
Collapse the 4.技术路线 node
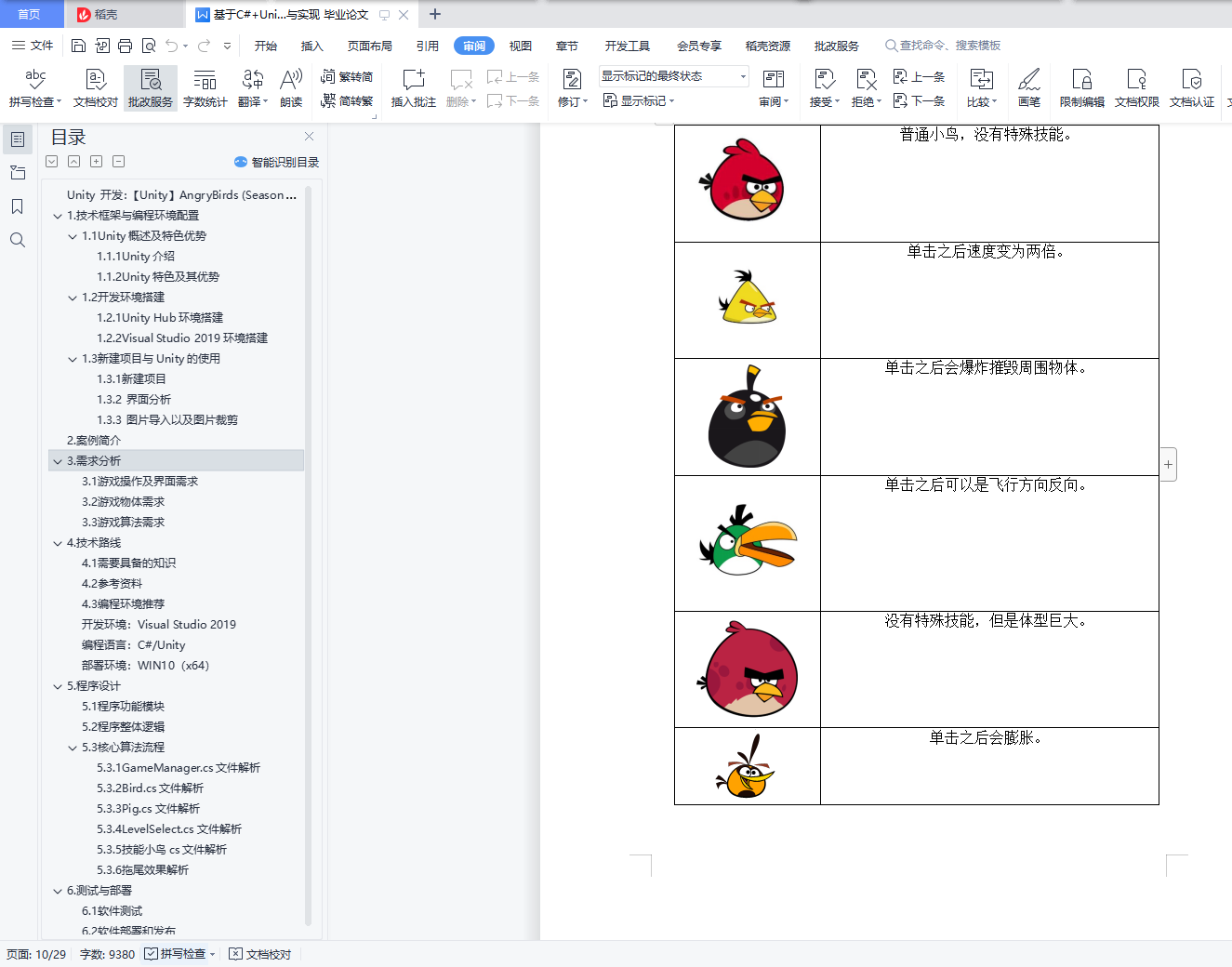(x=58, y=543)
